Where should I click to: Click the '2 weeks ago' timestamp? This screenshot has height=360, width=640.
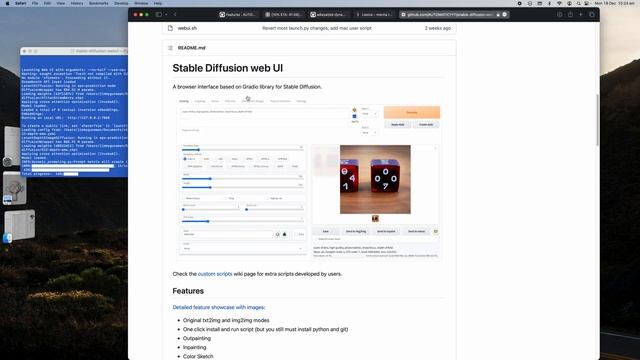pyautogui.click(x=438, y=28)
